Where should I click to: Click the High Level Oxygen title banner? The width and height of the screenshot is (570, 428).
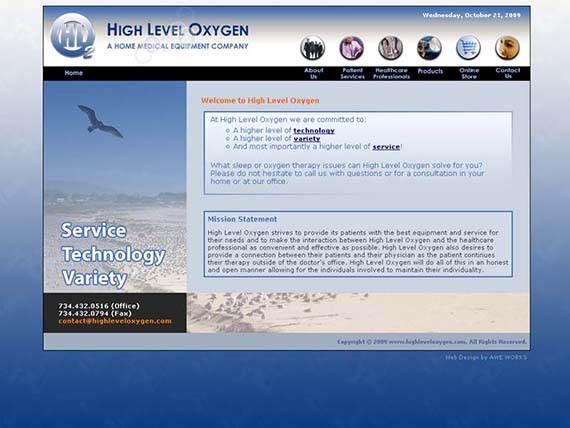click(178, 36)
